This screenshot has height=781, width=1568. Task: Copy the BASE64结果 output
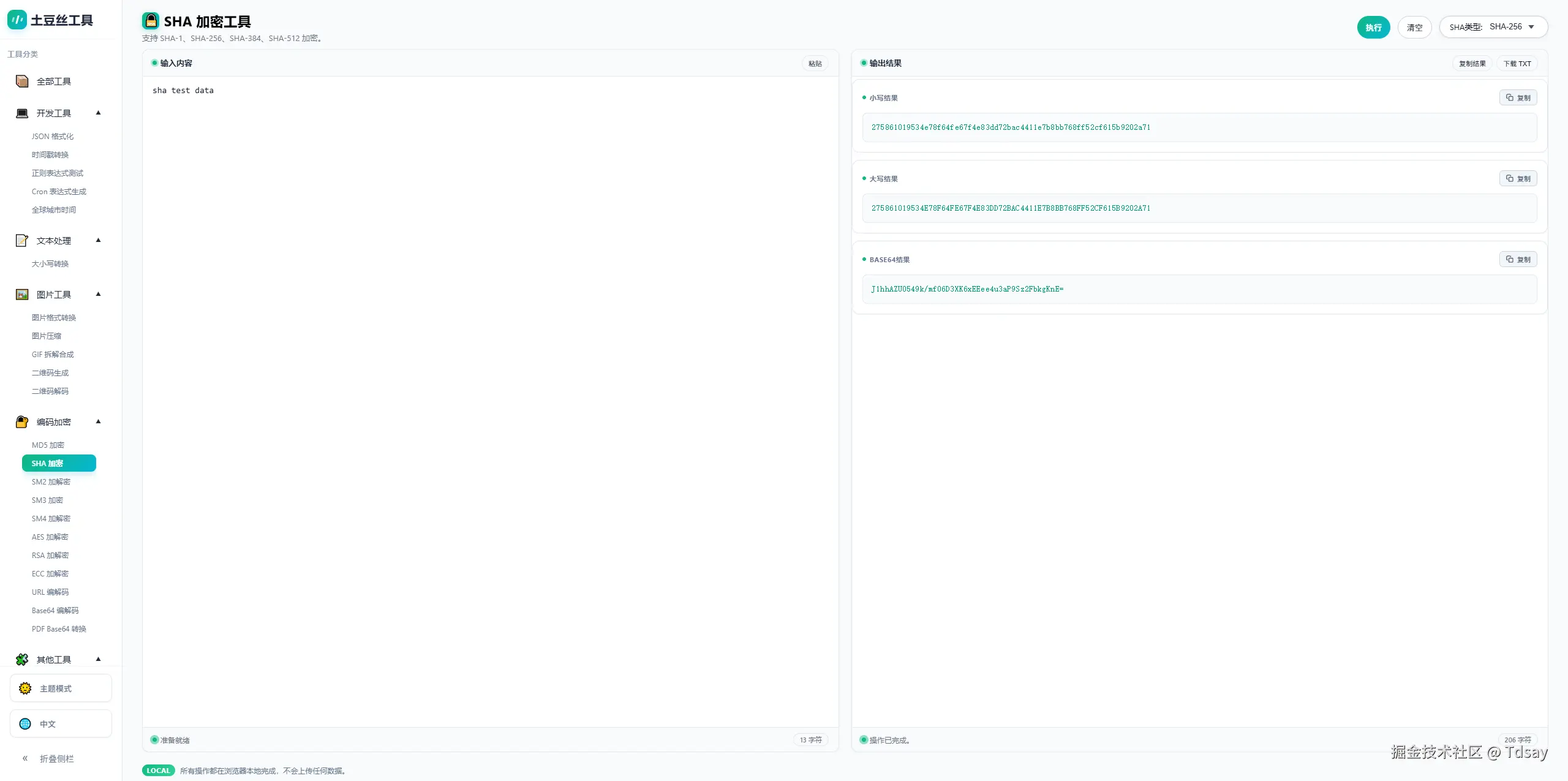[1518, 260]
